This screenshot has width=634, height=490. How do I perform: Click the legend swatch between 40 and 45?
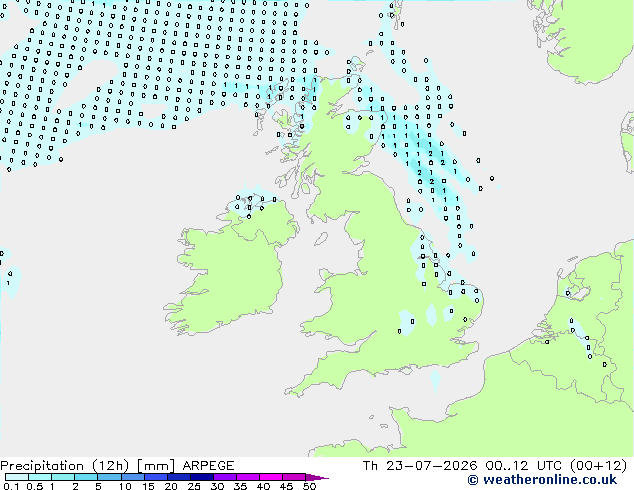[271, 477]
